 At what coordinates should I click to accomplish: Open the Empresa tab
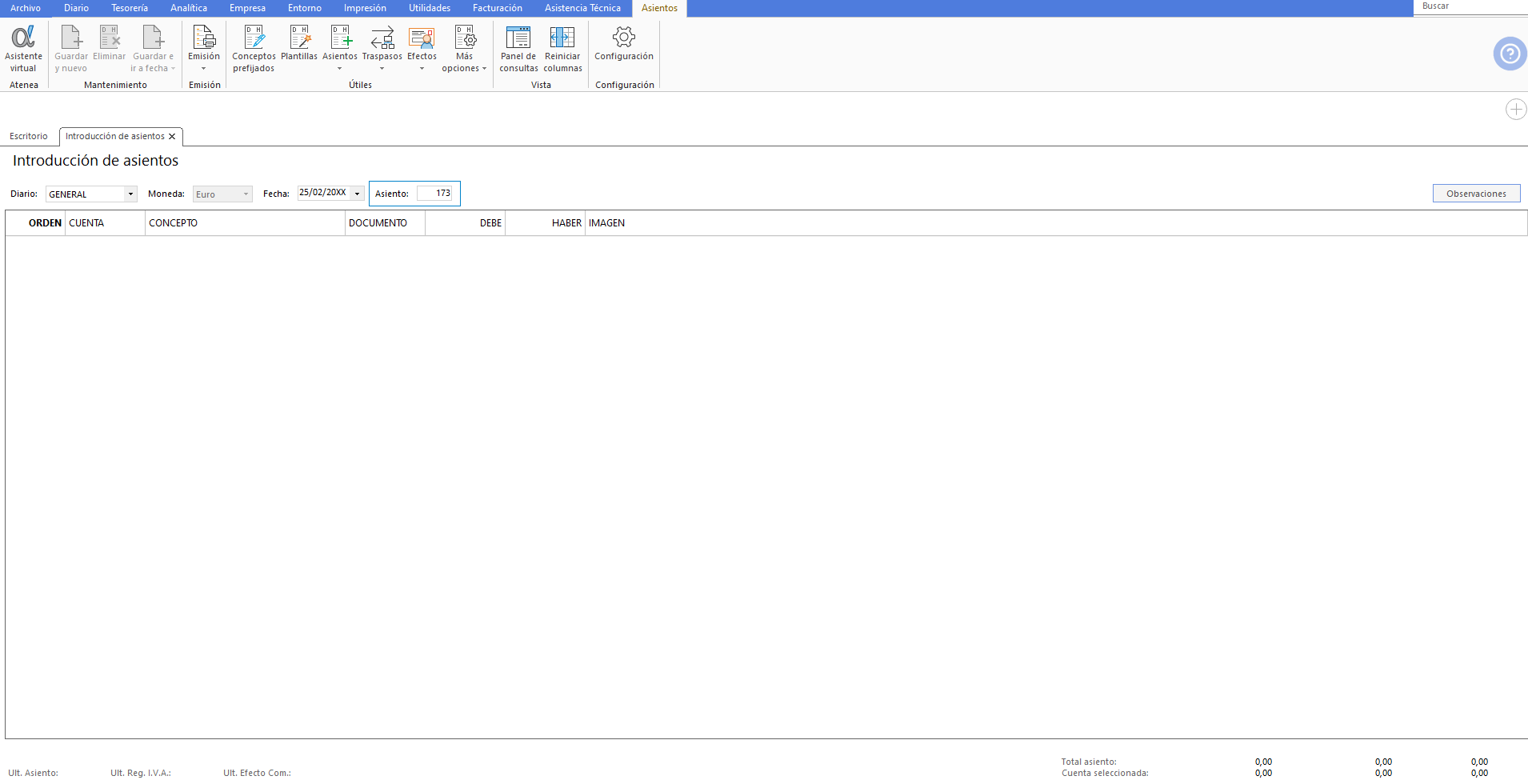tap(247, 8)
